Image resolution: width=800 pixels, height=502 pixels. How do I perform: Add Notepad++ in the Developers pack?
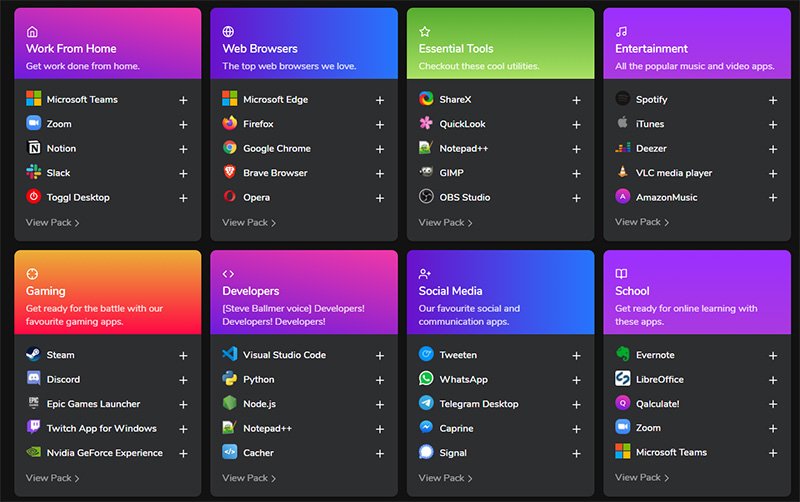click(x=380, y=429)
